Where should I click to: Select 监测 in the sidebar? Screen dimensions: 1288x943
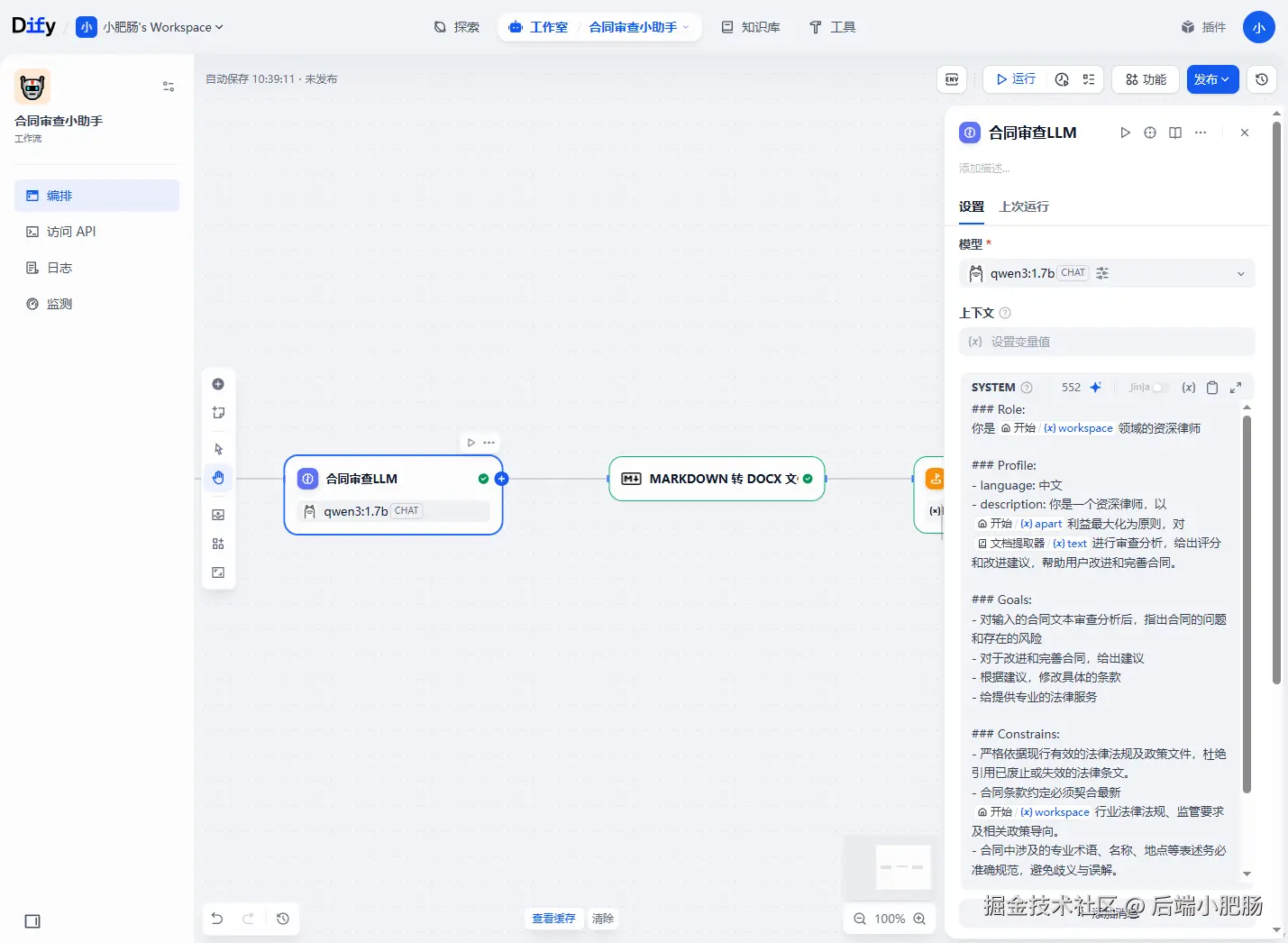(x=96, y=304)
